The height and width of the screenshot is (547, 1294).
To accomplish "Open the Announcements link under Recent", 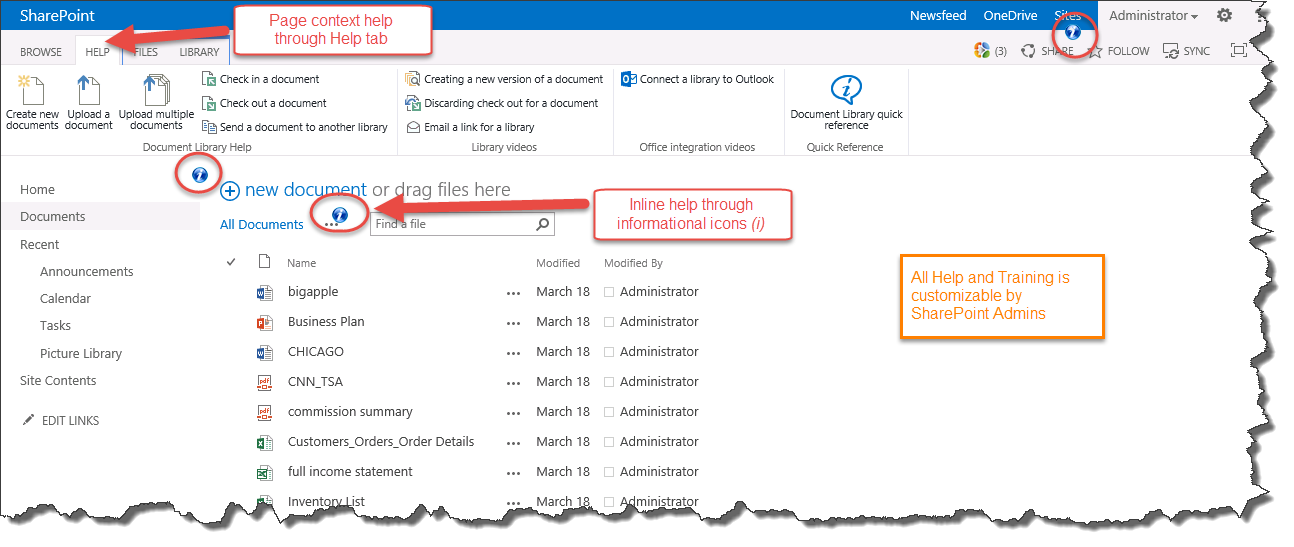I will point(86,271).
